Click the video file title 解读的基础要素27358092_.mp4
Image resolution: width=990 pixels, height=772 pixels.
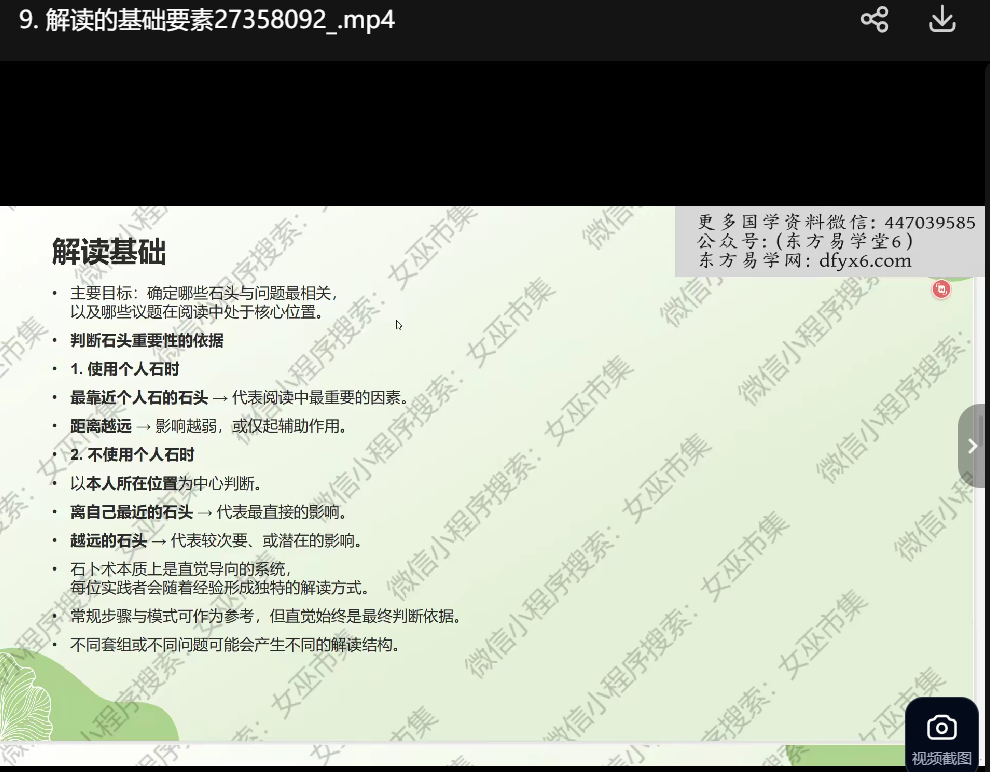[x=207, y=20]
